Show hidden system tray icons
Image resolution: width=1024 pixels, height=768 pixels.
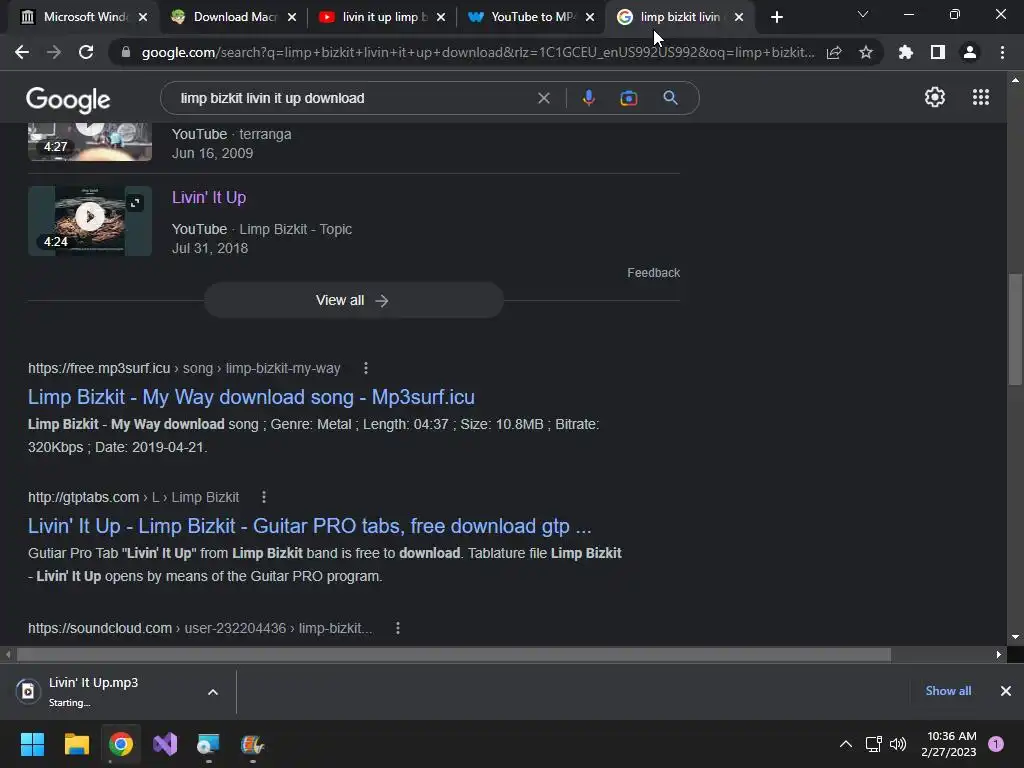pyautogui.click(x=846, y=744)
